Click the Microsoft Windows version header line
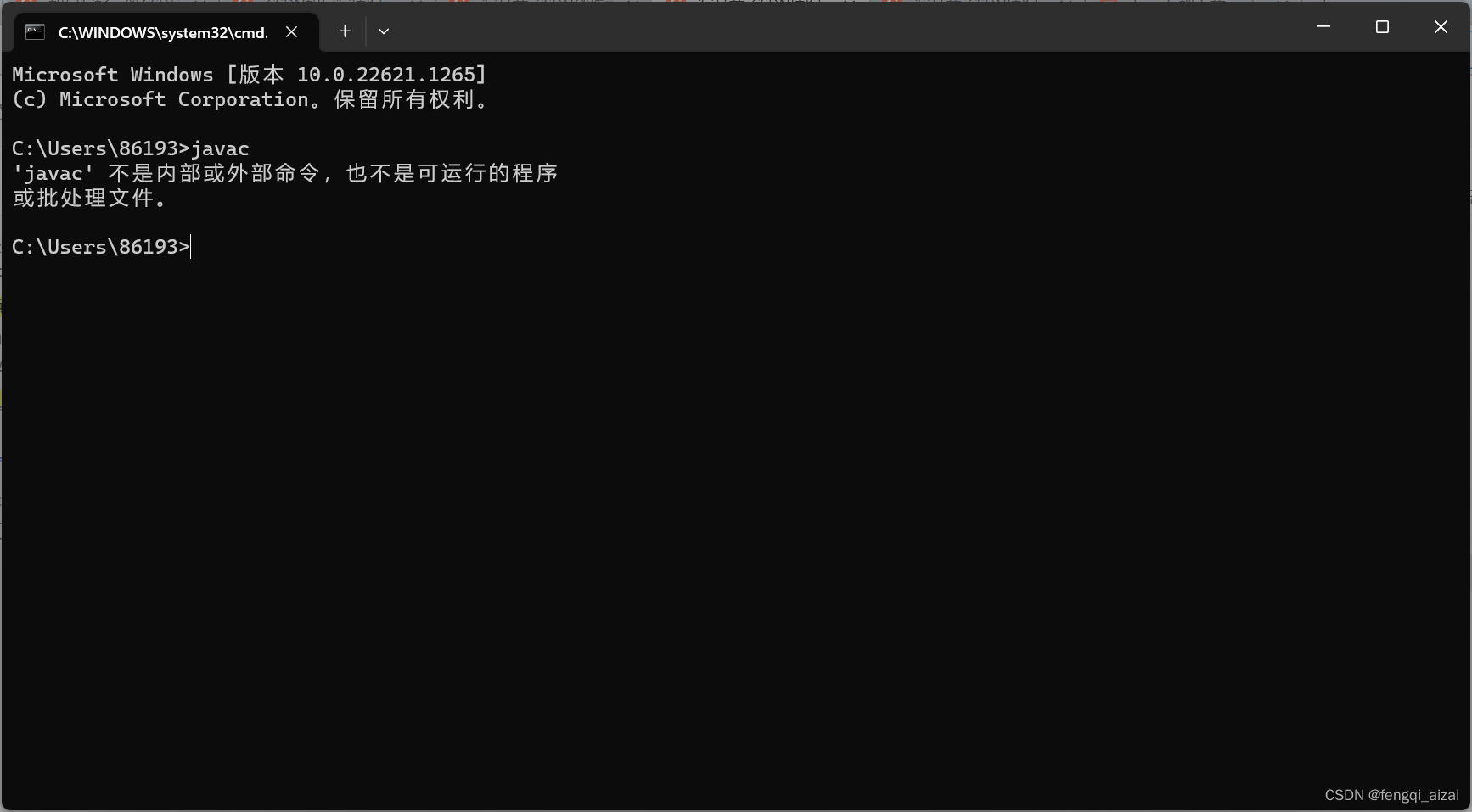Image resolution: width=1472 pixels, height=812 pixels. tap(250, 75)
